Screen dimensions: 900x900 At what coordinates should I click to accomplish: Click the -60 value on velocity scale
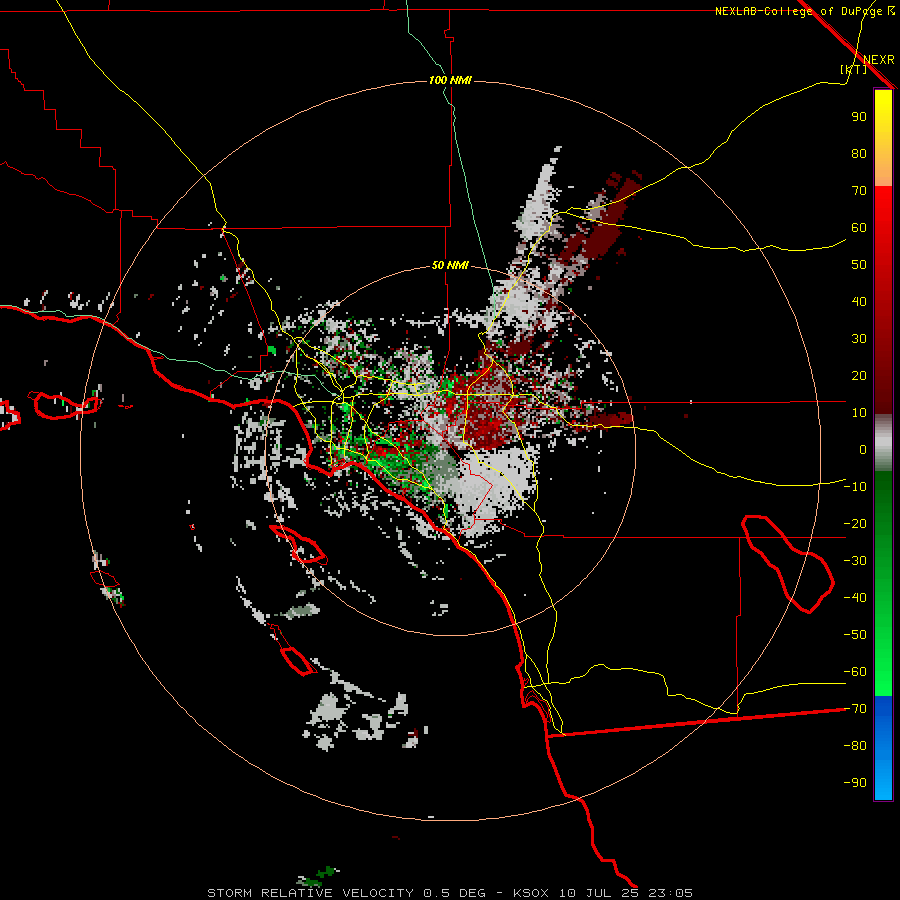click(x=855, y=672)
